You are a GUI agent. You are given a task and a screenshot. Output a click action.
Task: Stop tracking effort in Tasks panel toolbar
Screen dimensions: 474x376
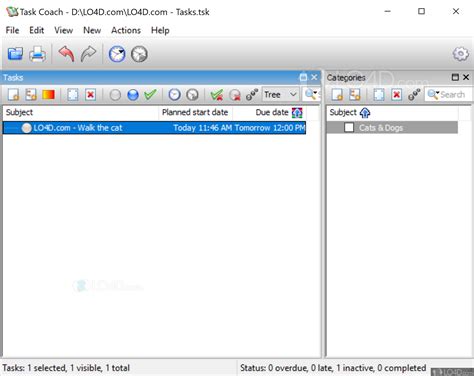click(x=192, y=95)
